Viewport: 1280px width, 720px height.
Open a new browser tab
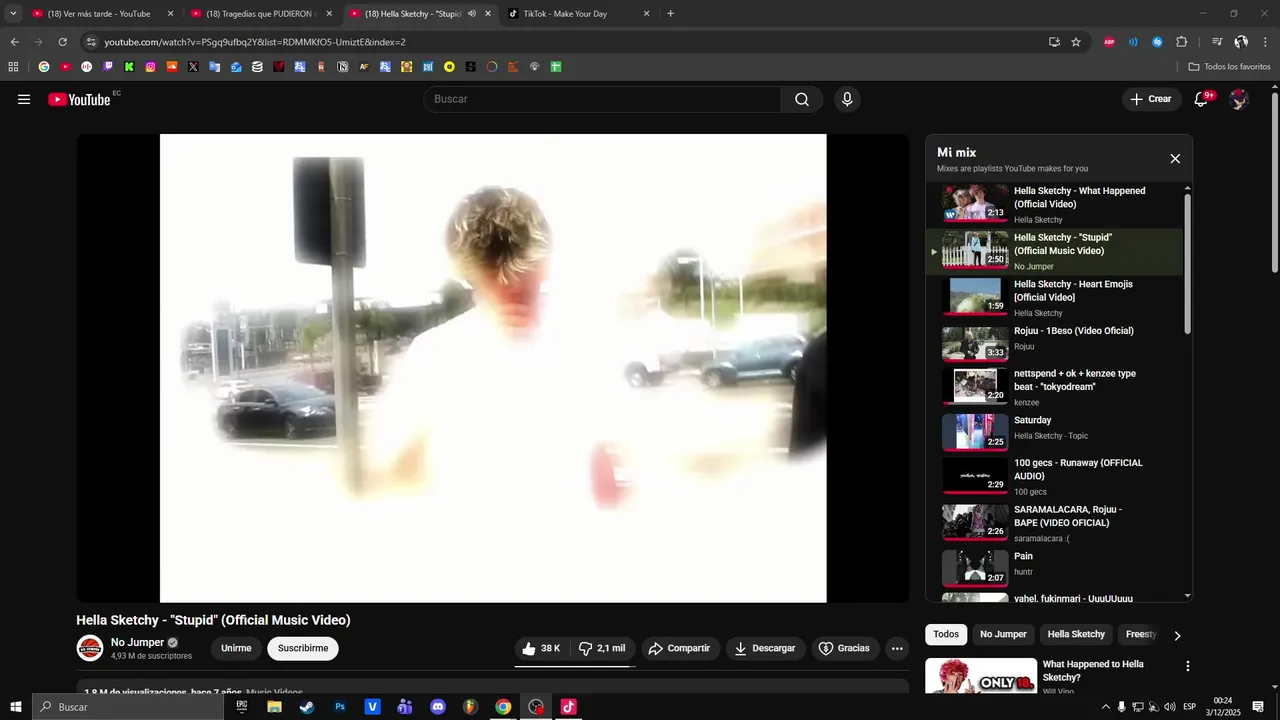tap(670, 14)
